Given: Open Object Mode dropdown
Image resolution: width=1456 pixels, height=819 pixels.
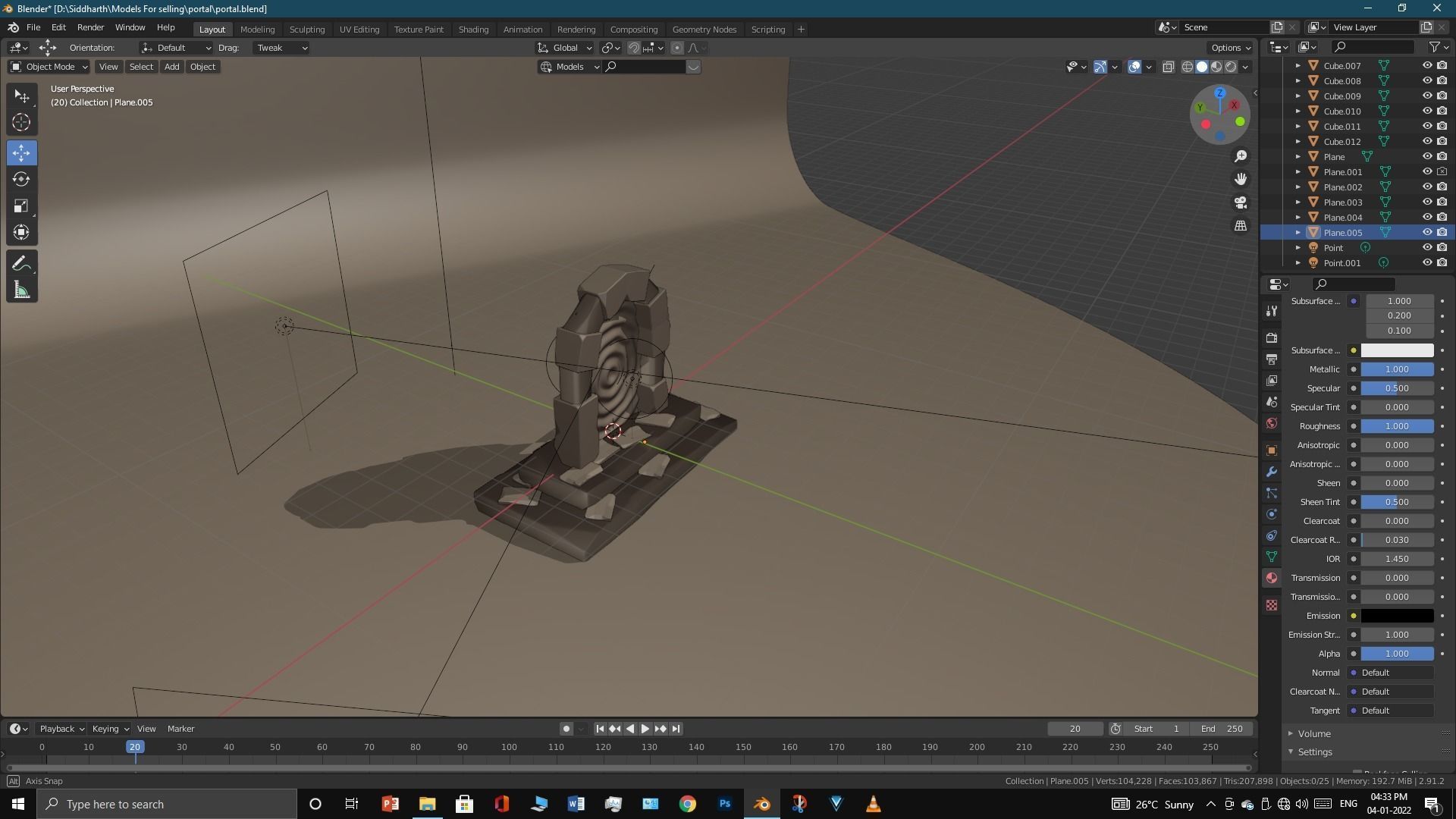Looking at the screenshot, I should (x=49, y=67).
